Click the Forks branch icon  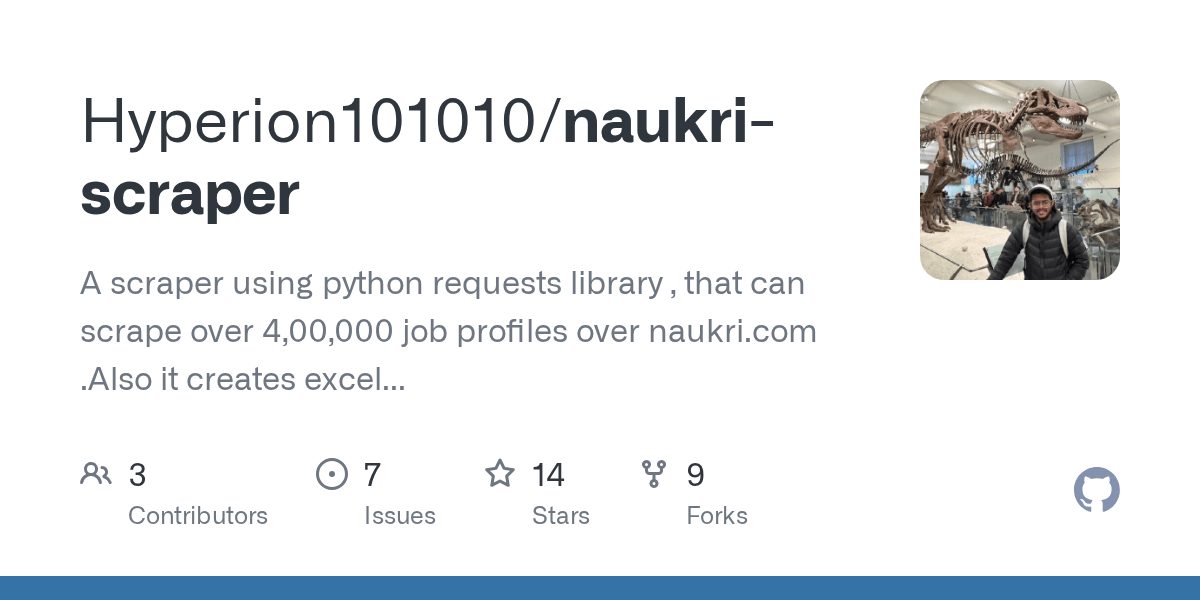coord(654,474)
